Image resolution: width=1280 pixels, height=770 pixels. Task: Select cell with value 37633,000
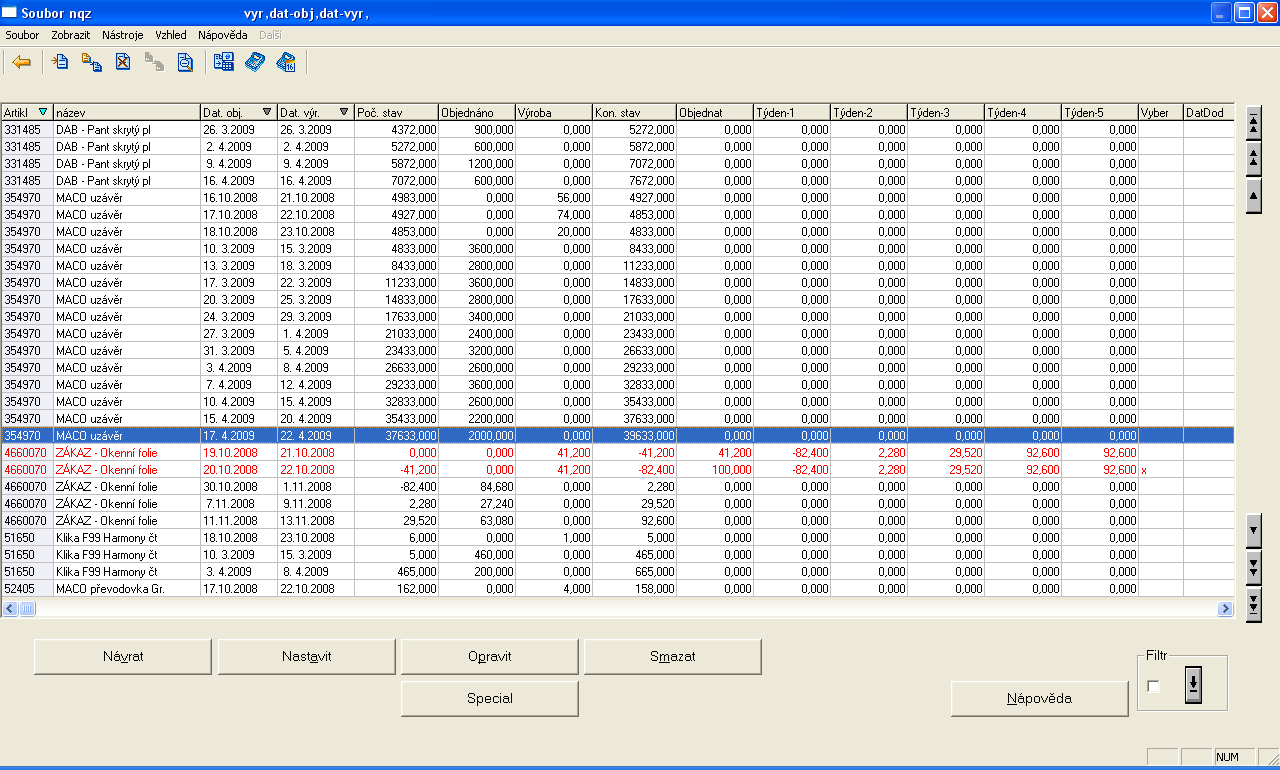pyautogui.click(x=396, y=436)
